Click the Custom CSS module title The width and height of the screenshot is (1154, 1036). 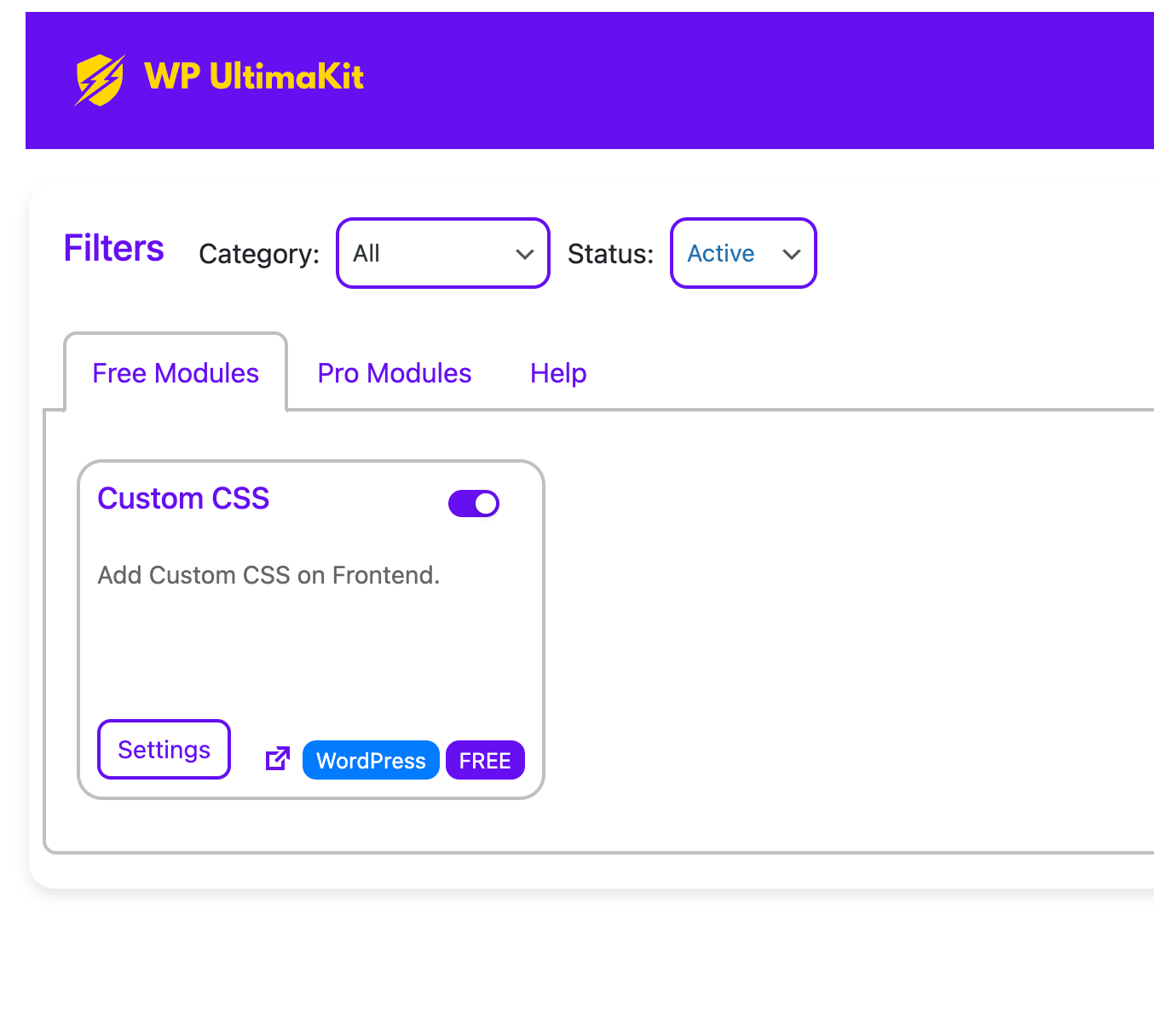pos(183,498)
